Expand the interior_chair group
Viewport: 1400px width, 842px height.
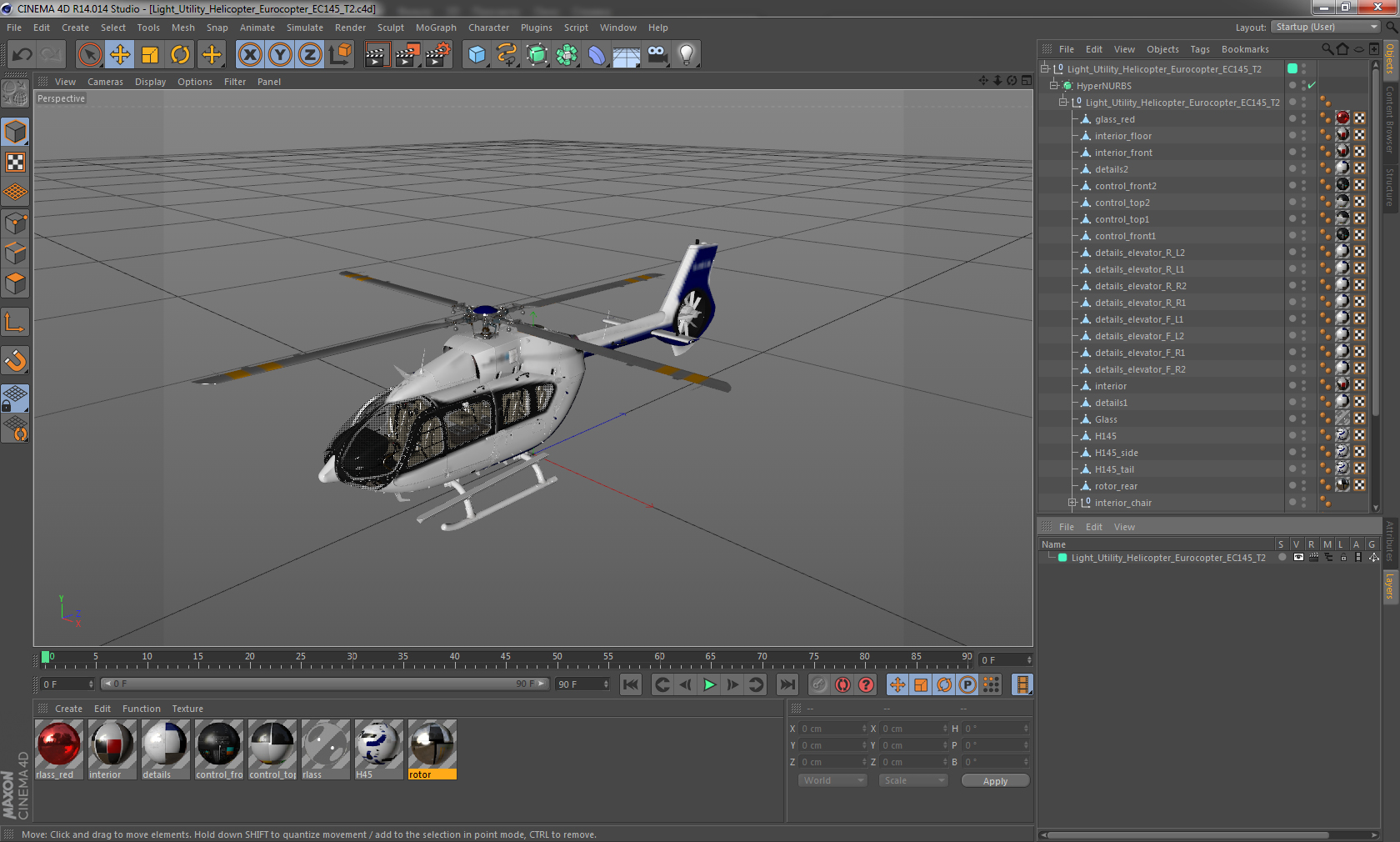pos(1072,503)
